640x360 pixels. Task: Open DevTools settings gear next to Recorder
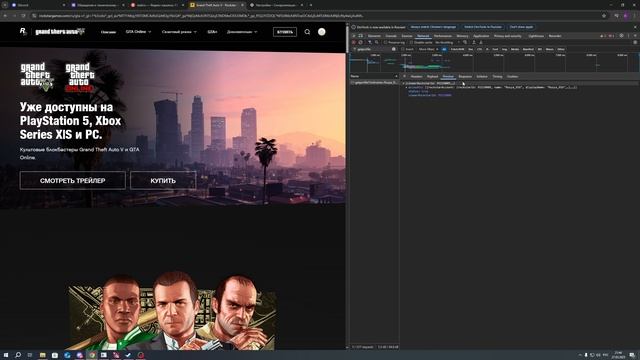click(x=622, y=36)
